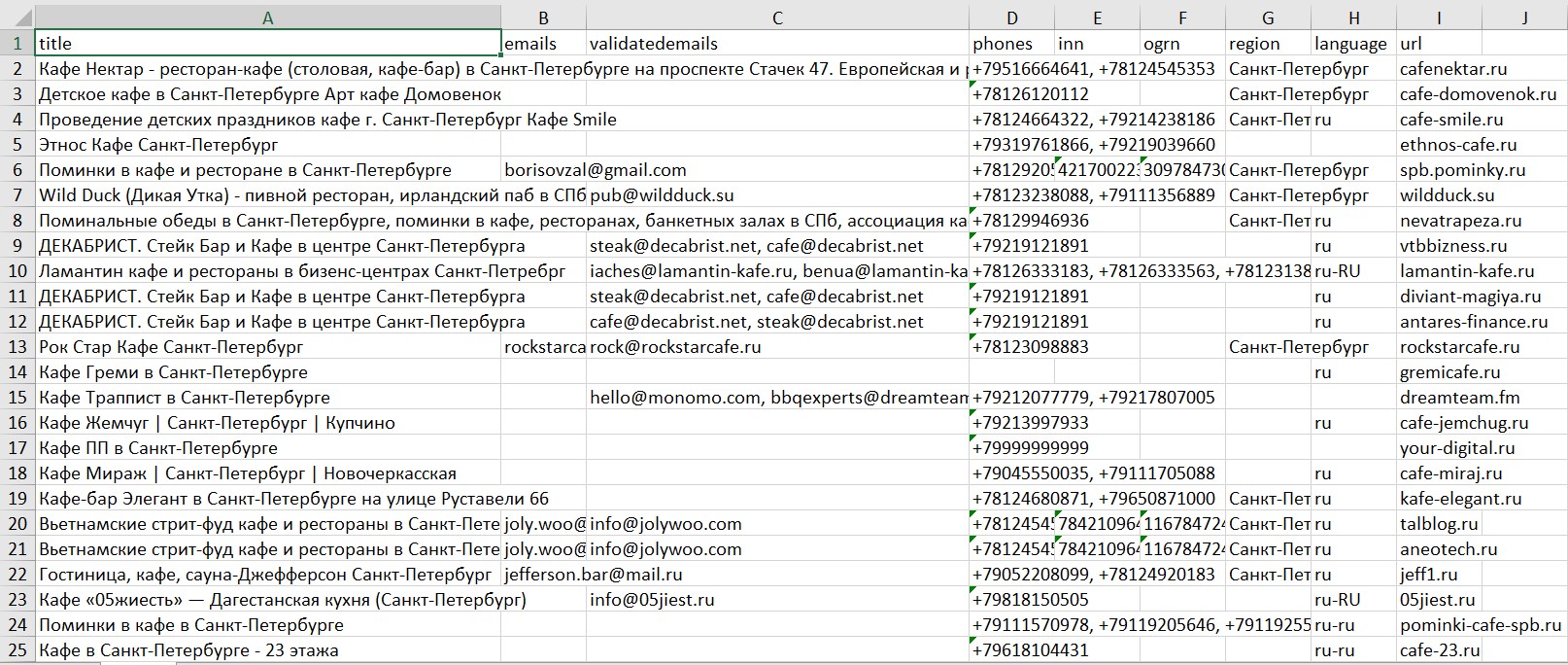Screen dimensions: 1568x665
Task: Select cell with pominki-cafe-spb.ru
Action: pos(1439,624)
